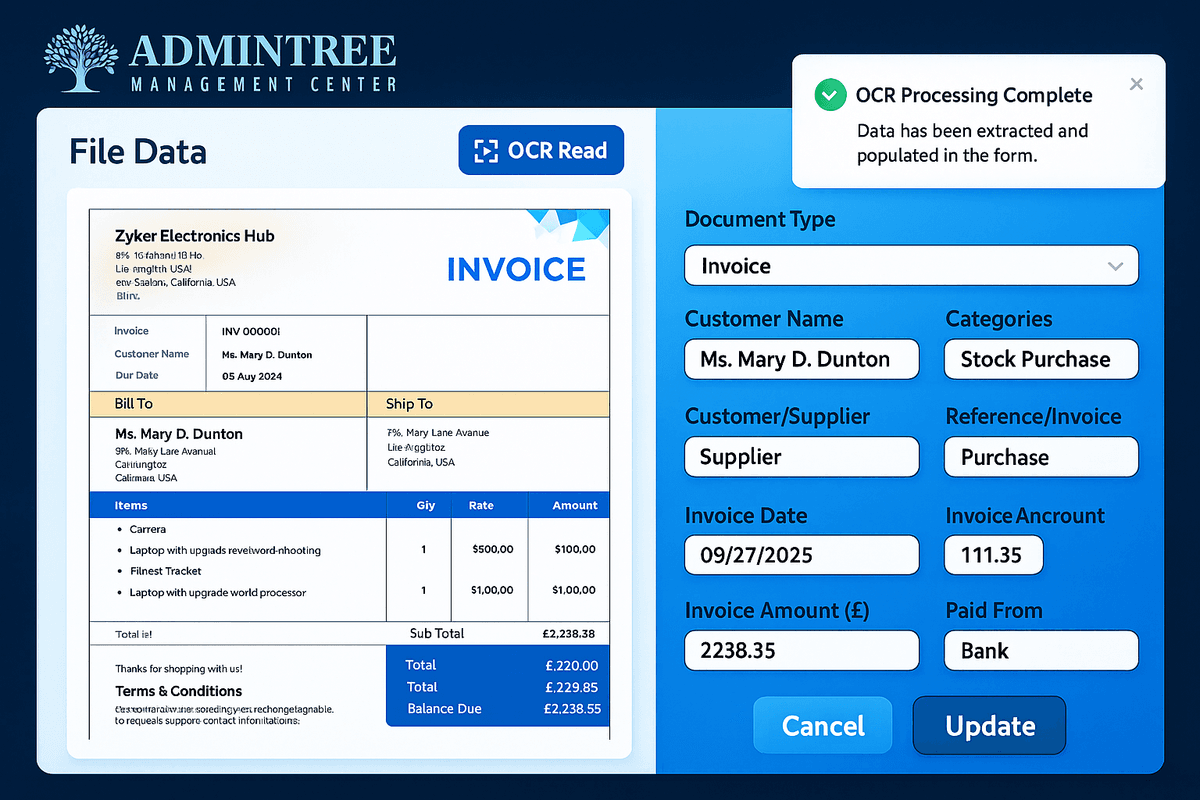
Task: Click the Zyker Electronics Hub company name
Action: point(195,236)
